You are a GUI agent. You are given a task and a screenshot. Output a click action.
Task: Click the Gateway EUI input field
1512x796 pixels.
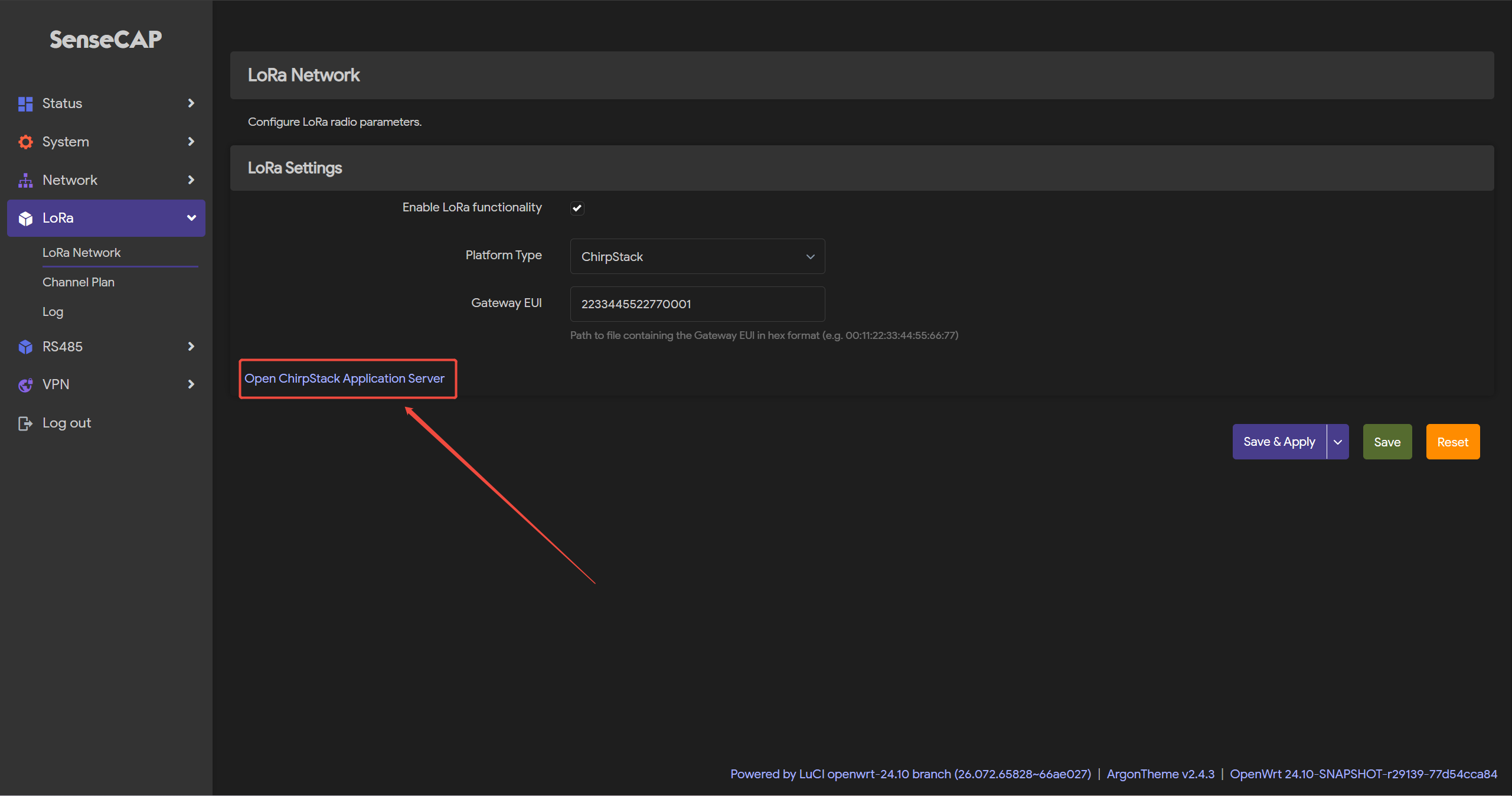697,304
